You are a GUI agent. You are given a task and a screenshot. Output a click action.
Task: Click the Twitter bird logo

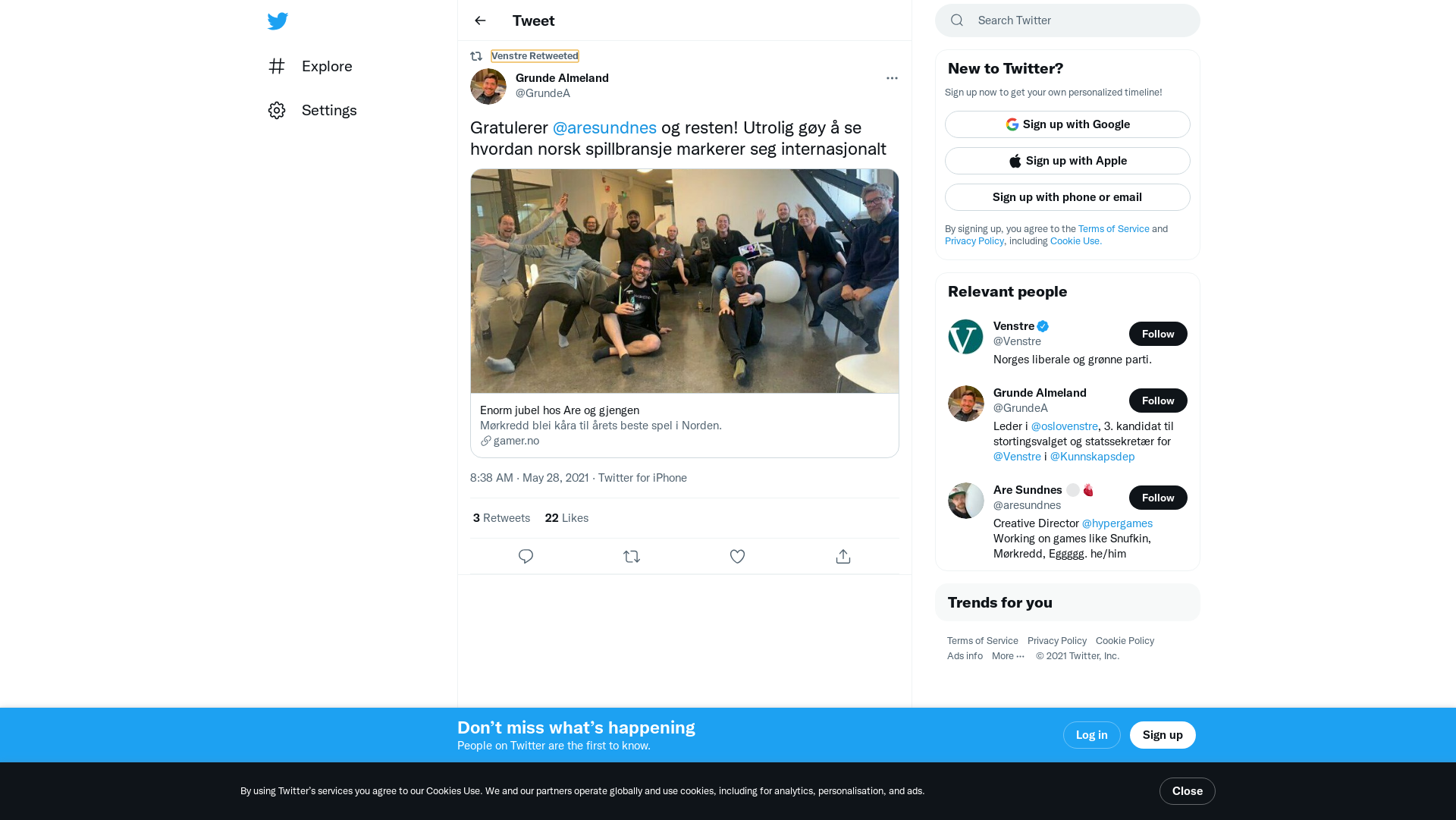tap(278, 20)
